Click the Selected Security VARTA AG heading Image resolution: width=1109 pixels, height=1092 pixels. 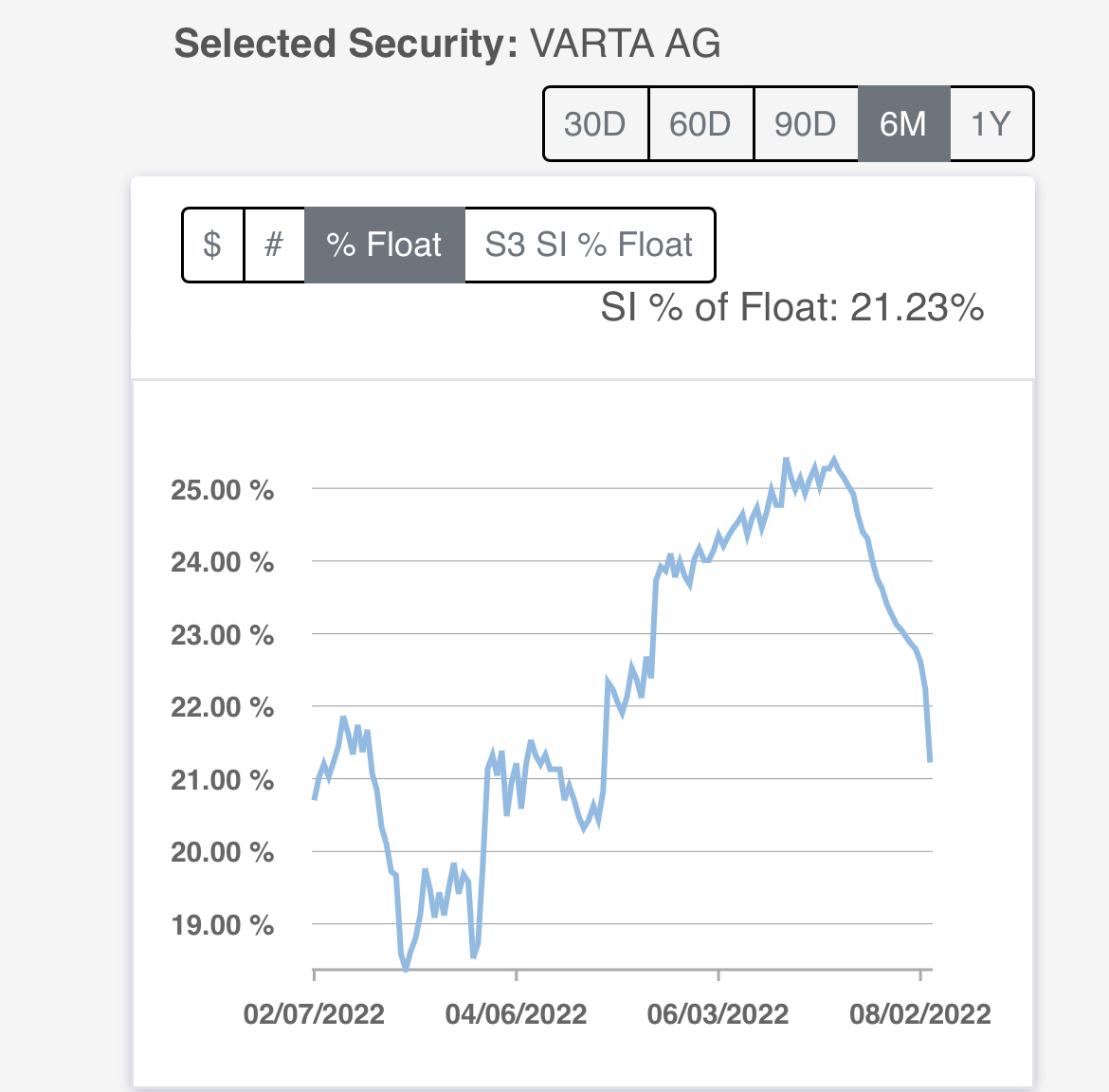tap(447, 45)
